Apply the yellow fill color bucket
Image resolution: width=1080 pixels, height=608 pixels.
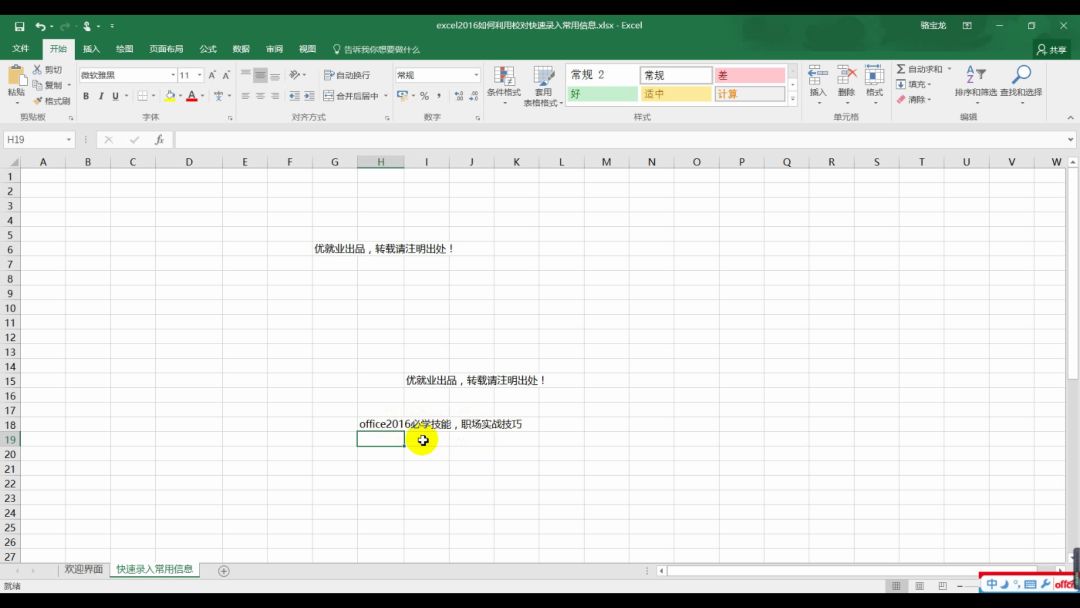(x=169, y=96)
